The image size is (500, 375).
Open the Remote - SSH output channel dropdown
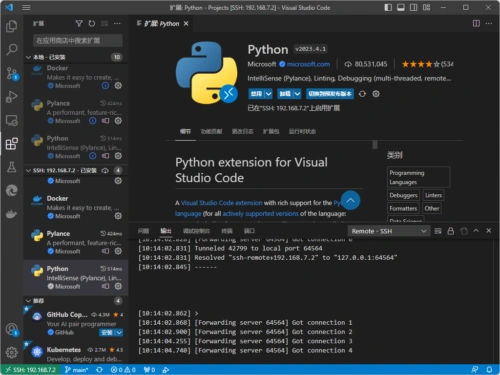click(x=389, y=231)
